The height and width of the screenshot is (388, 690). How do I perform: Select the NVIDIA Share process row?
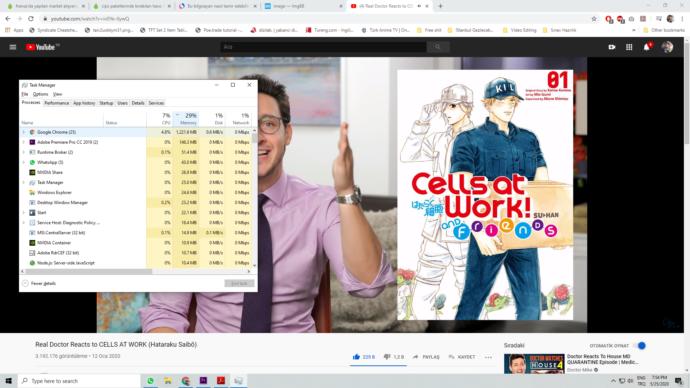pos(136,172)
